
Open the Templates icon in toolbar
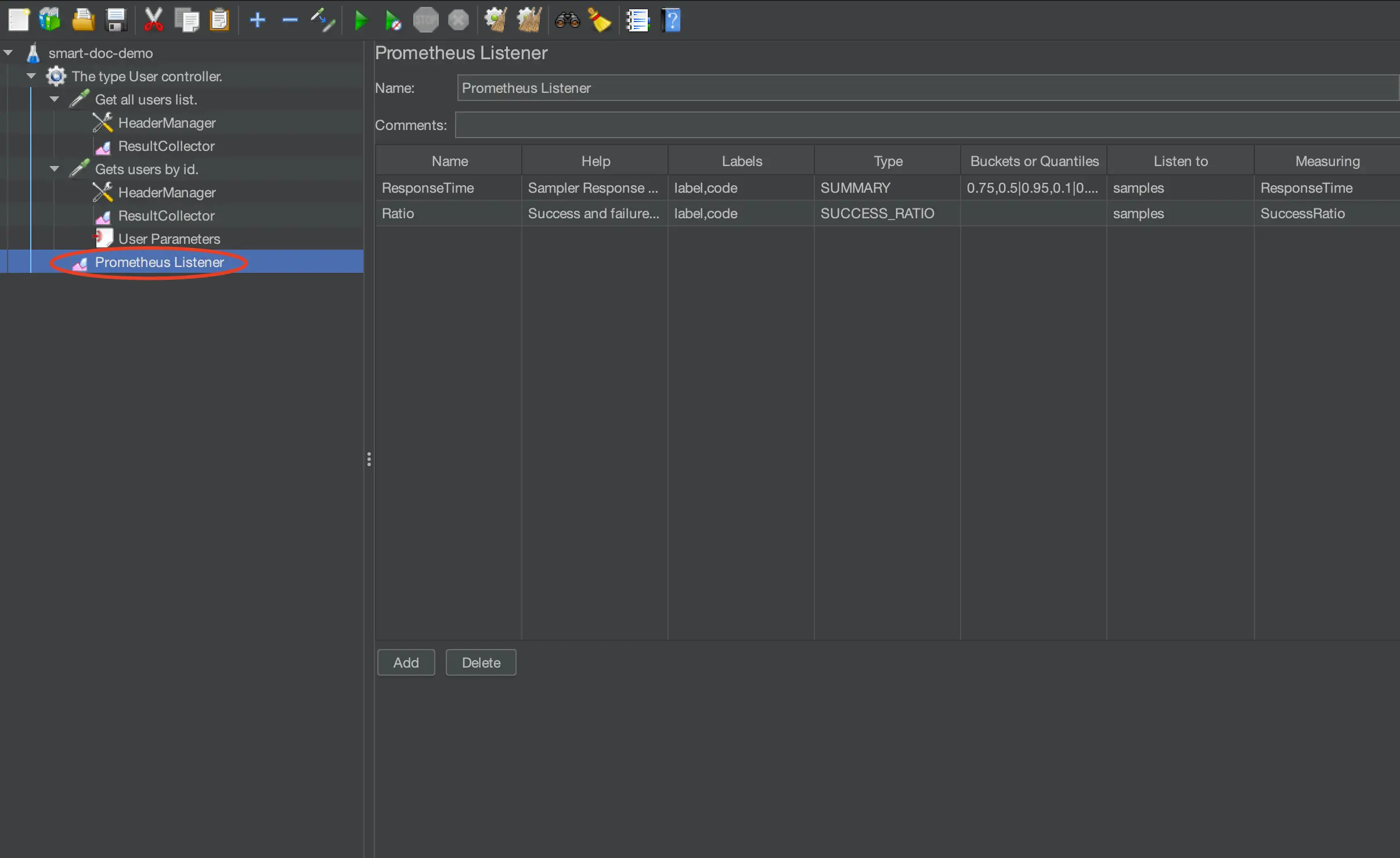click(50, 20)
